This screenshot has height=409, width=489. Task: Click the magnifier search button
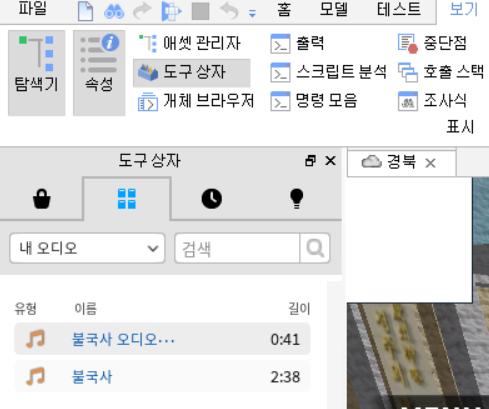coord(315,248)
